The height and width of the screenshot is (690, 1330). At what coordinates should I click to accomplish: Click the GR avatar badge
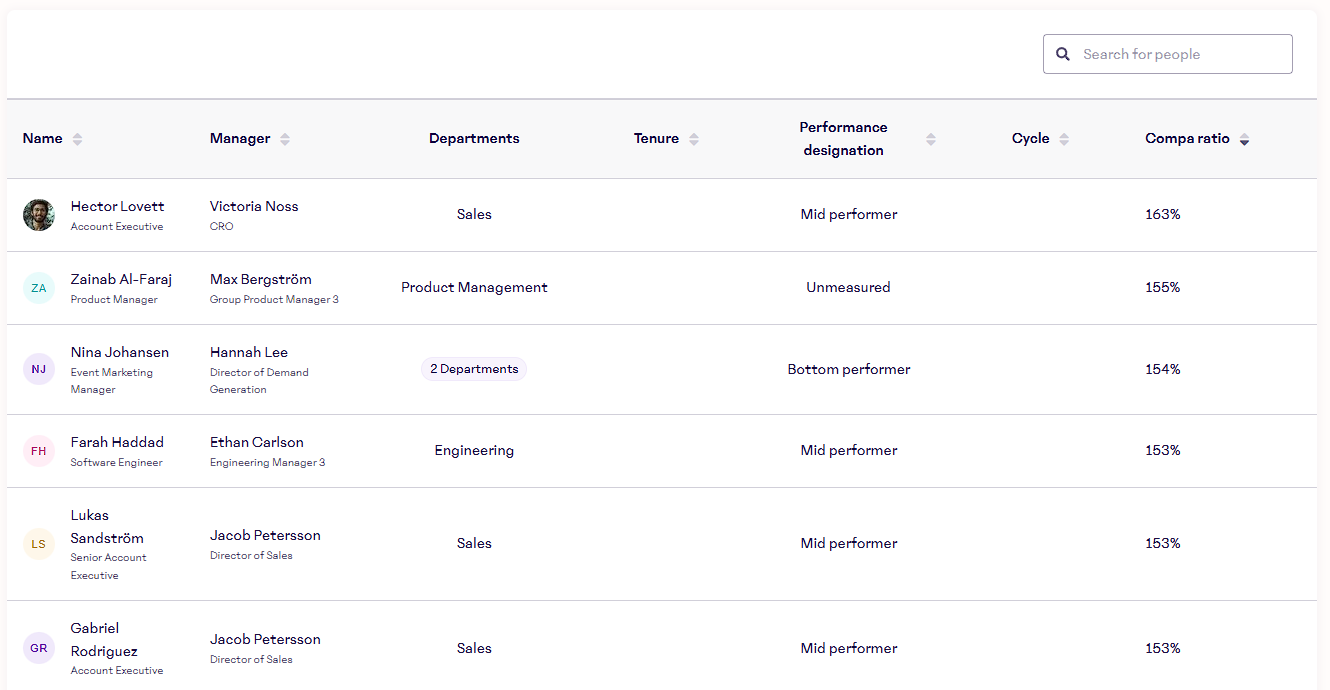[x=39, y=648]
